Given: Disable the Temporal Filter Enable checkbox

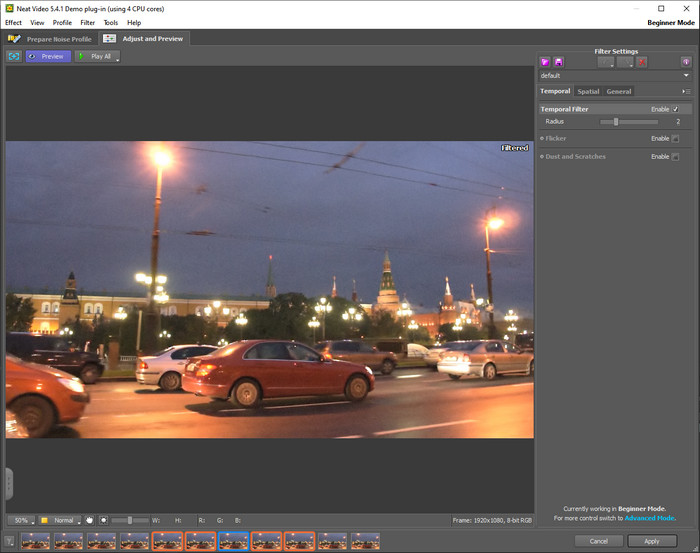Looking at the screenshot, I should [x=675, y=109].
